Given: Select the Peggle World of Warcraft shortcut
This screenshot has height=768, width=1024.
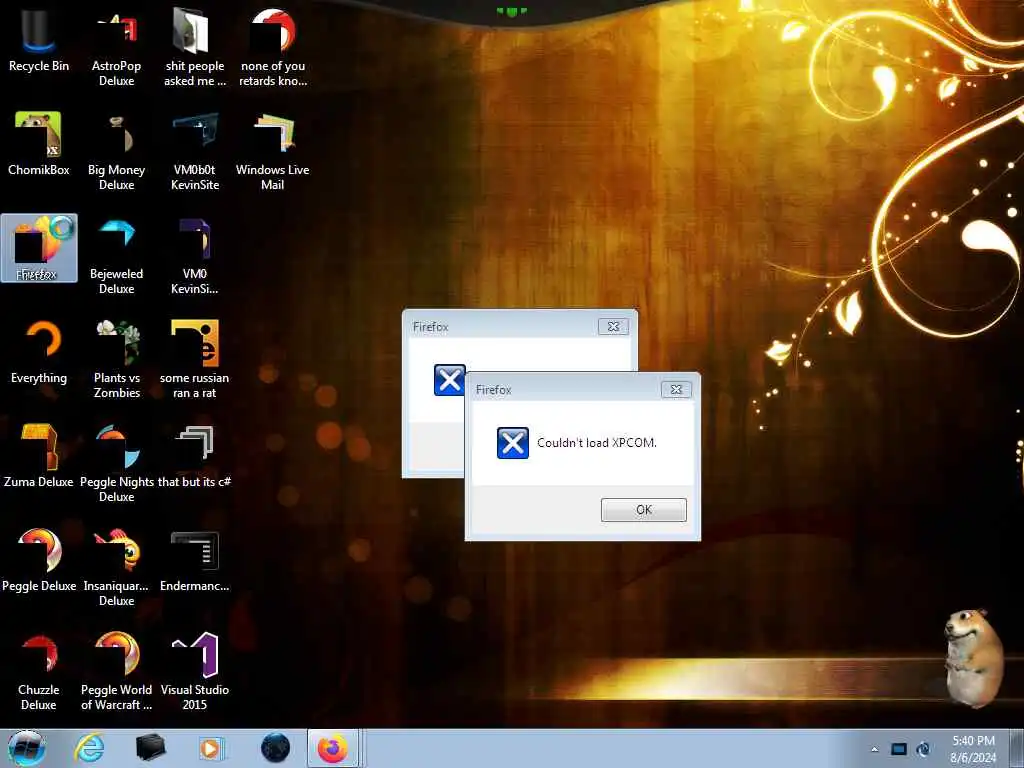Looking at the screenshot, I should (x=116, y=671).
